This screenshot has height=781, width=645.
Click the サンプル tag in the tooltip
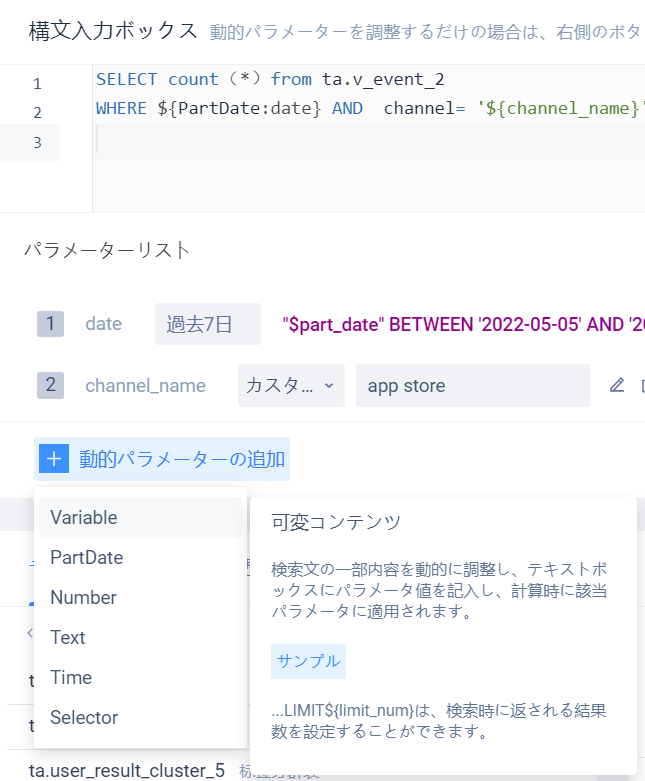[x=308, y=661]
